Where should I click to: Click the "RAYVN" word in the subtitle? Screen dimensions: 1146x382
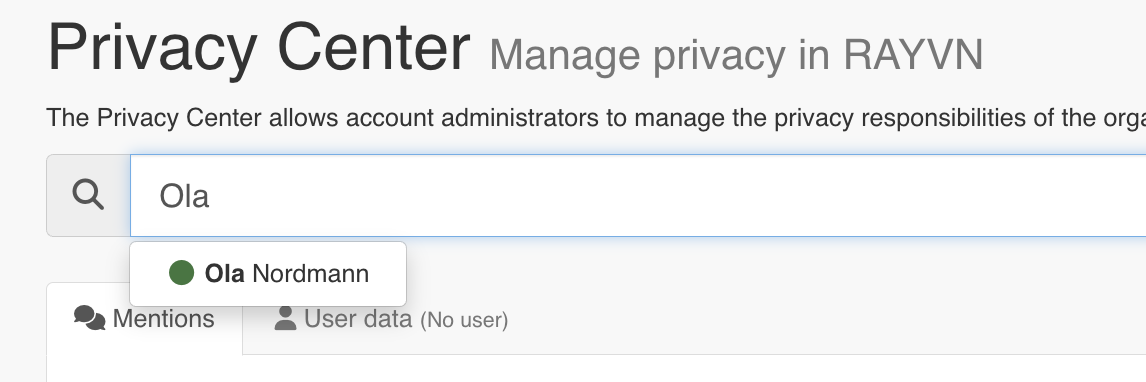(x=913, y=54)
